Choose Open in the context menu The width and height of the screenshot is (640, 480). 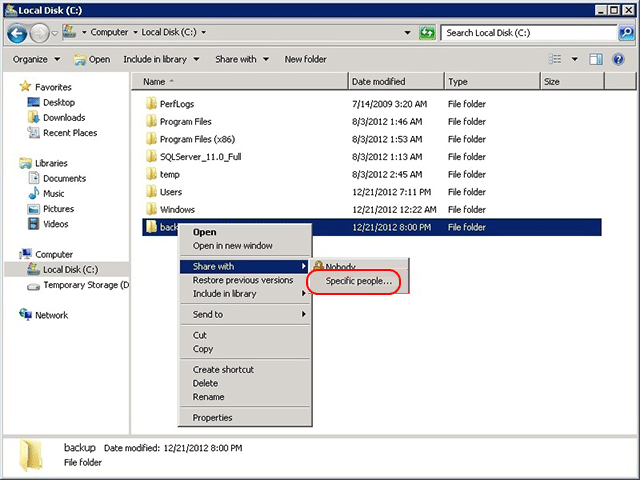point(245,232)
